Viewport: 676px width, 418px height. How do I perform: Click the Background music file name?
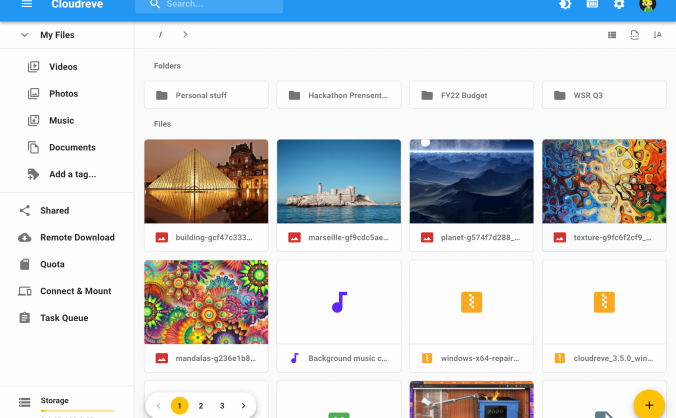(x=348, y=358)
